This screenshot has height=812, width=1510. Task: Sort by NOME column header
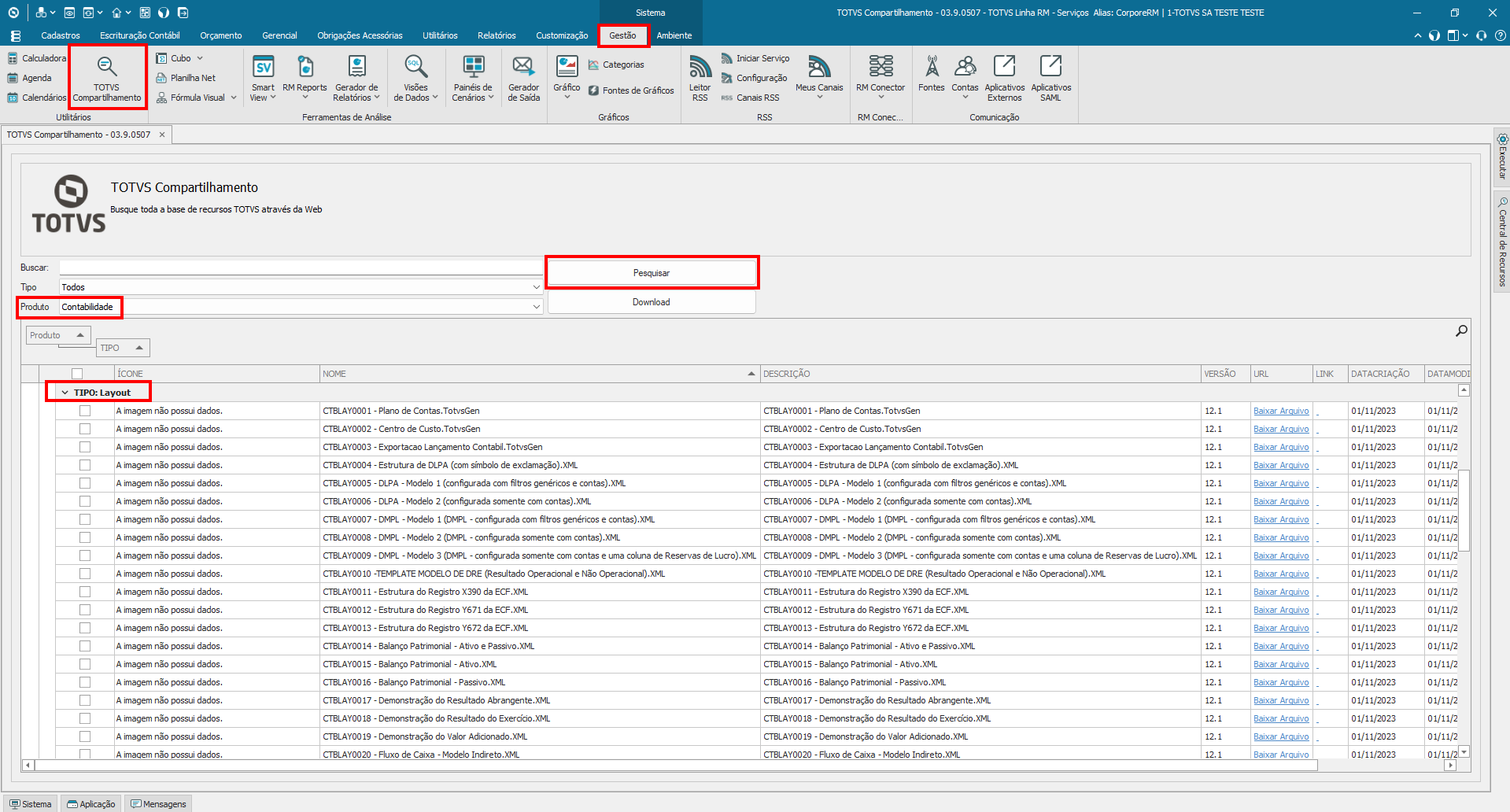539,374
